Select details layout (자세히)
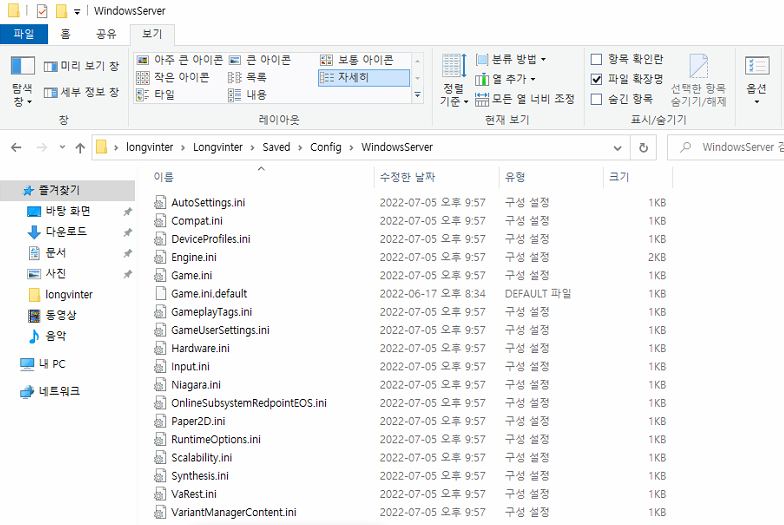784x525 pixels. (x=364, y=78)
